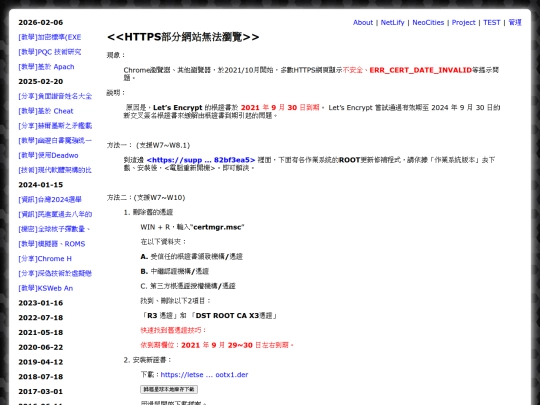Open the Chrome H sidebar article
Image resolution: width=540 pixels, height=405 pixels.
45,259
